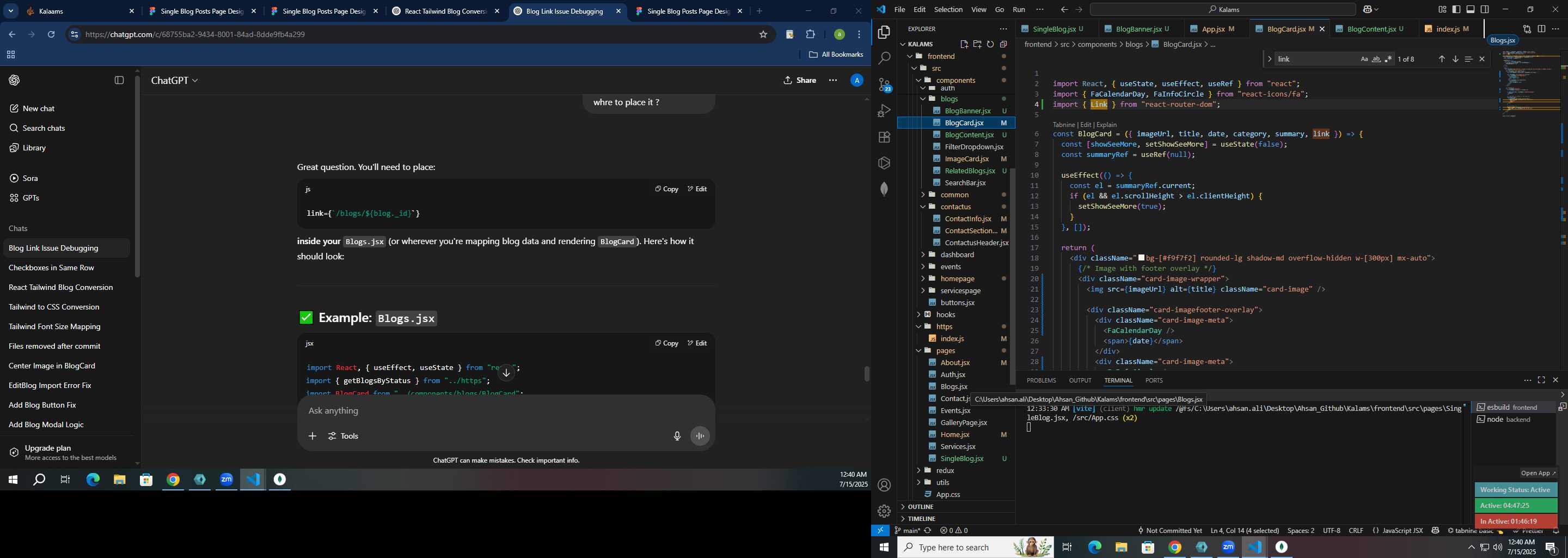Screen dimensions: 1568x558
Task: Toggle VS Code primary side bar
Action: tap(1456, 10)
